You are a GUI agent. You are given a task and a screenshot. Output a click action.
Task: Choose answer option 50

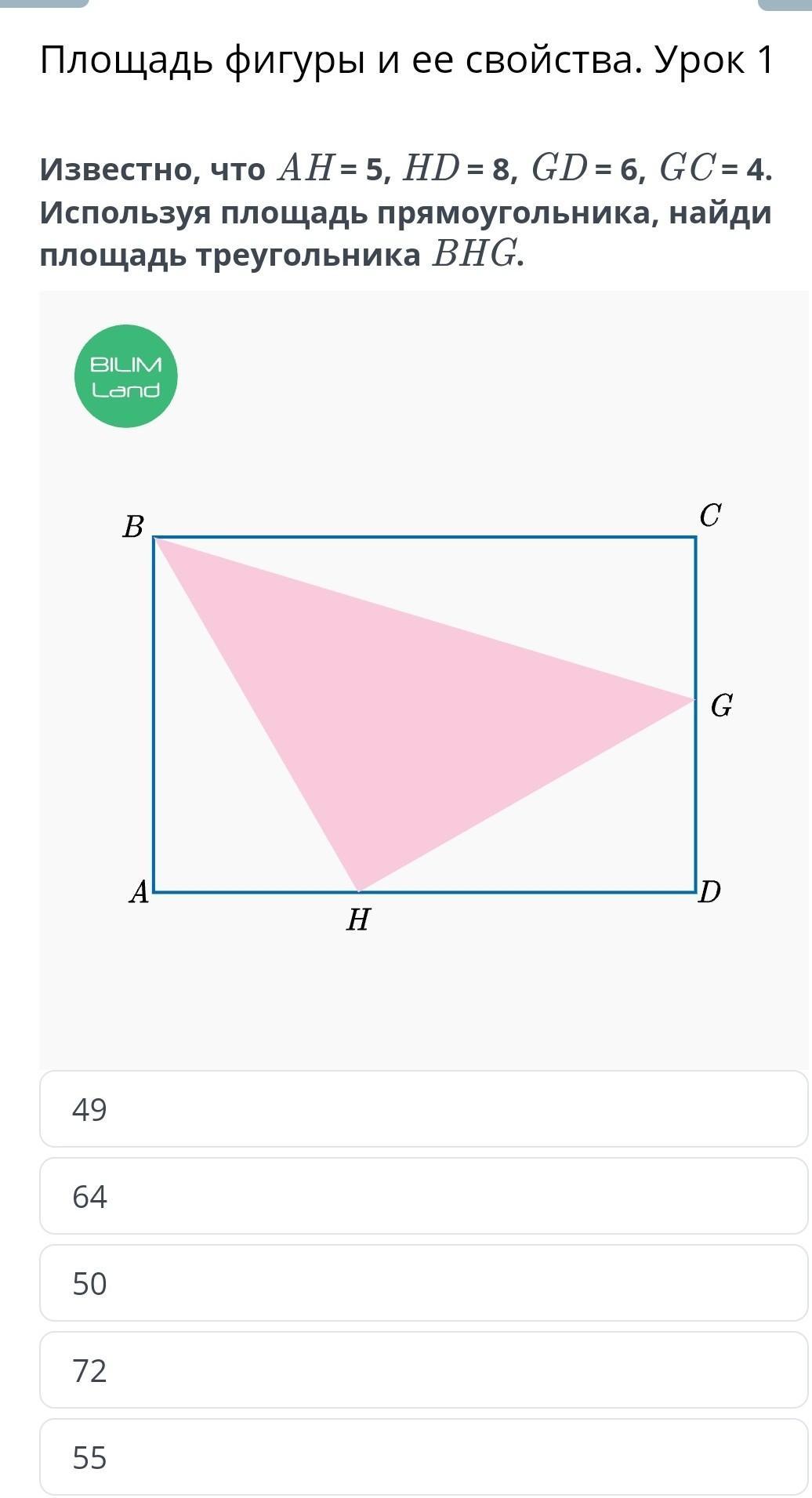coord(423,1282)
